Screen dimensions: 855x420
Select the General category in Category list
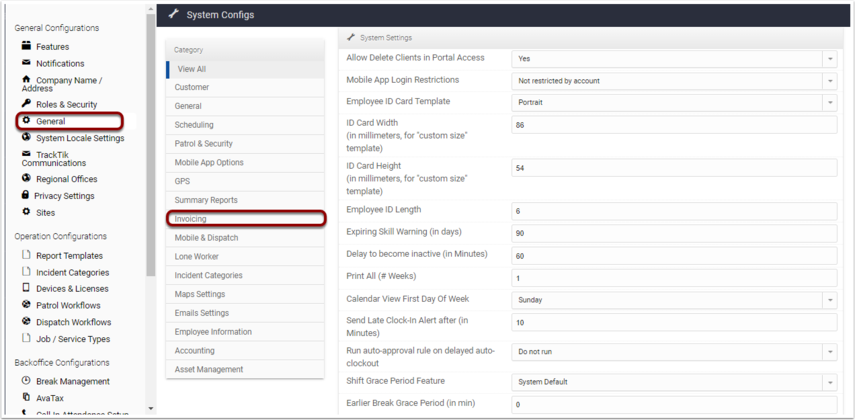245,106
